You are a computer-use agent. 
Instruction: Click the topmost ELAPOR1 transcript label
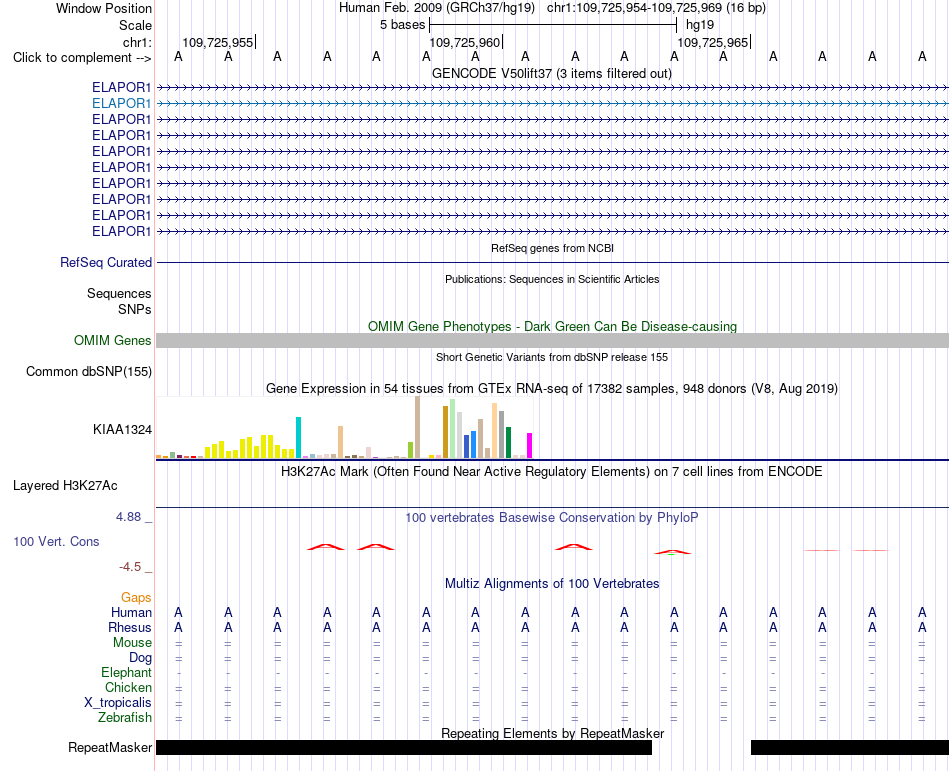tap(121, 88)
